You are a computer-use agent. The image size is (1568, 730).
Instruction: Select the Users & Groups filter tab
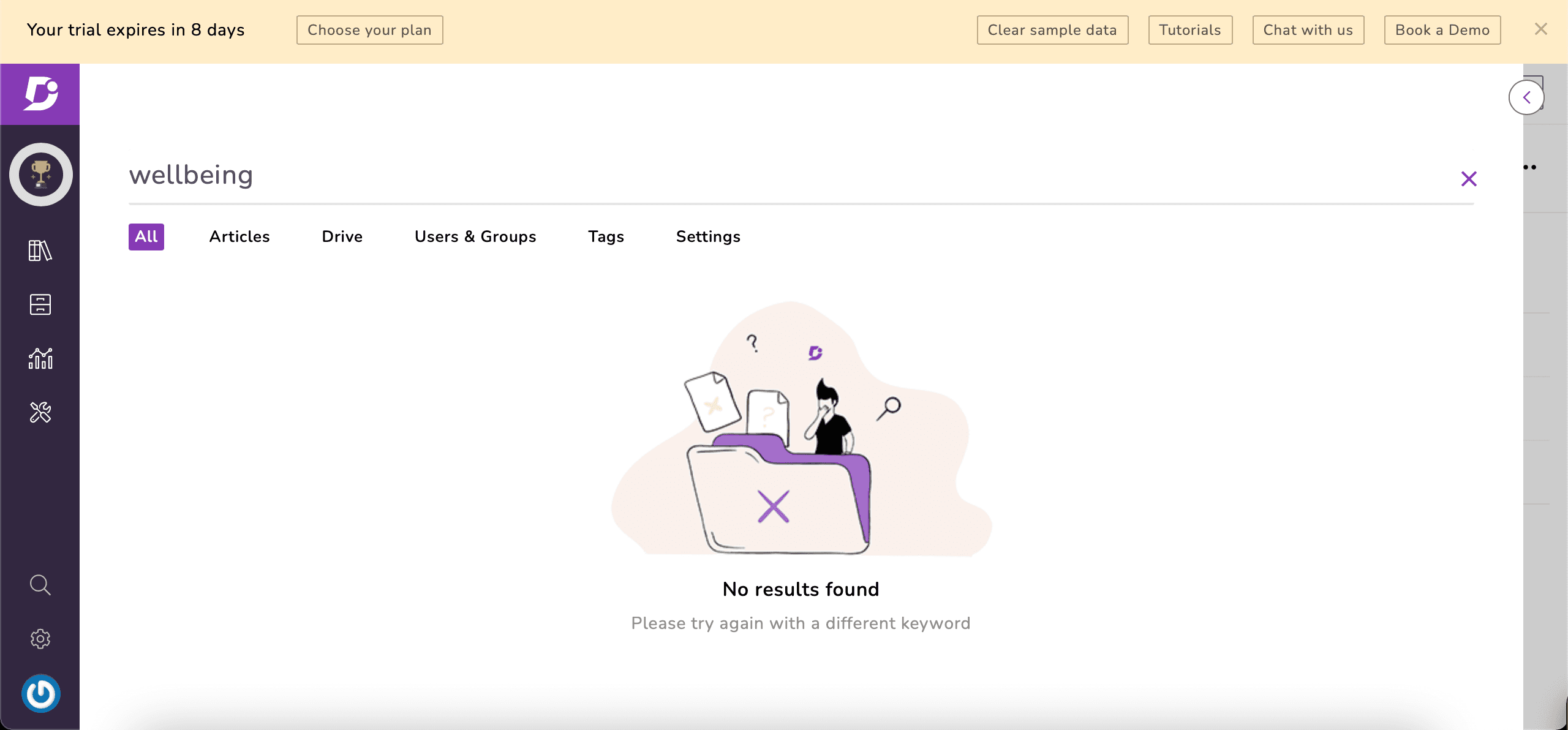[x=475, y=236]
